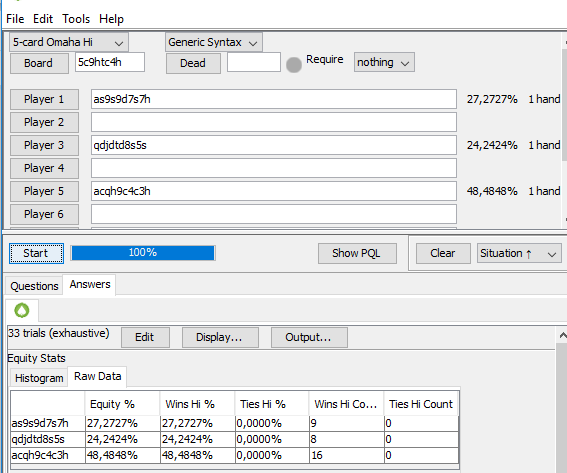Click the Dead cards button

click(193, 63)
